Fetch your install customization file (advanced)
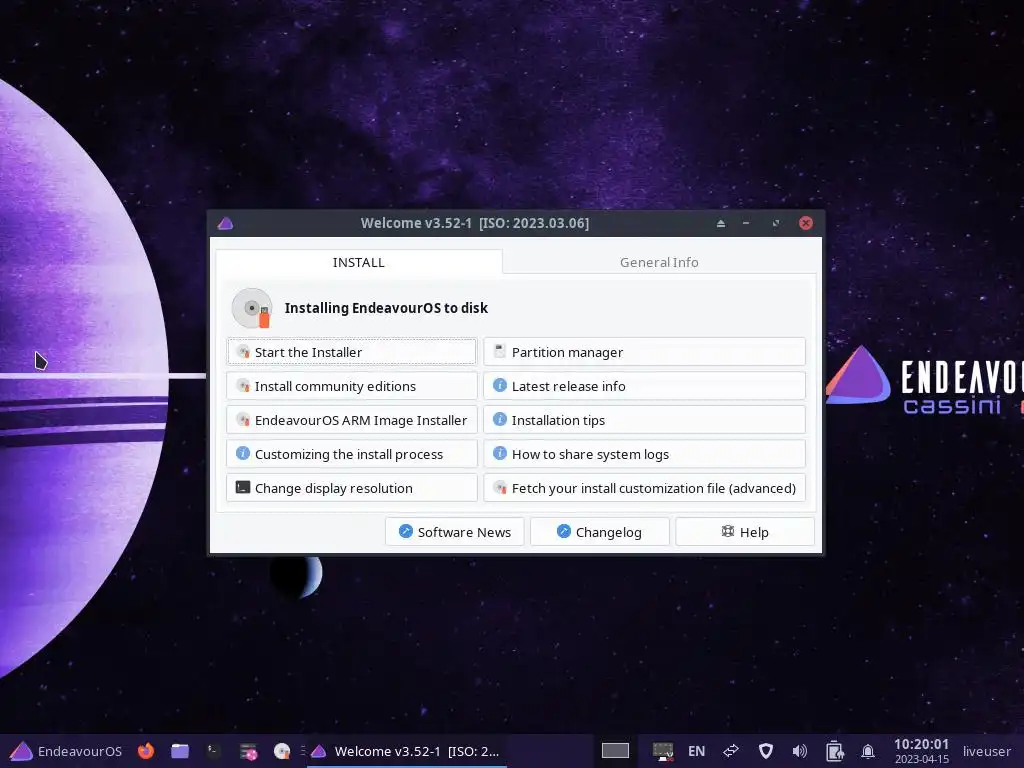1024x768 pixels. pyautogui.click(x=644, y=488)
